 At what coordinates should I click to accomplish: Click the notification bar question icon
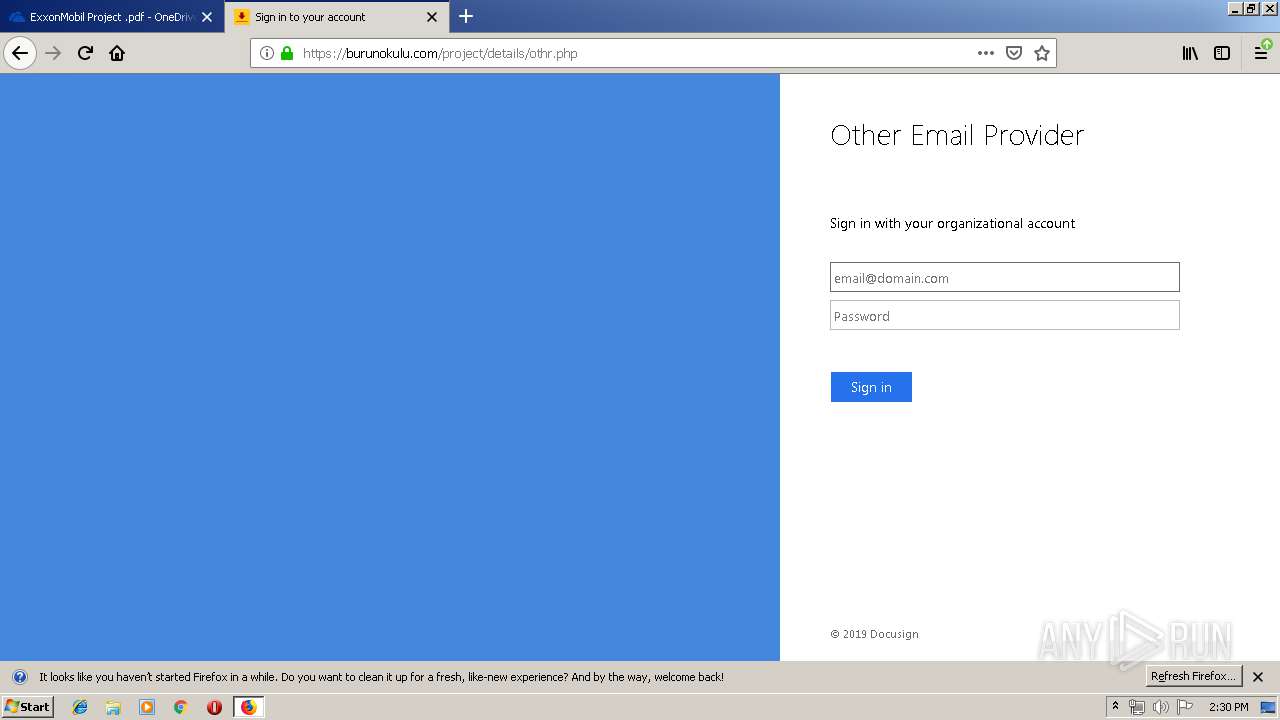(x=19, y=677)
